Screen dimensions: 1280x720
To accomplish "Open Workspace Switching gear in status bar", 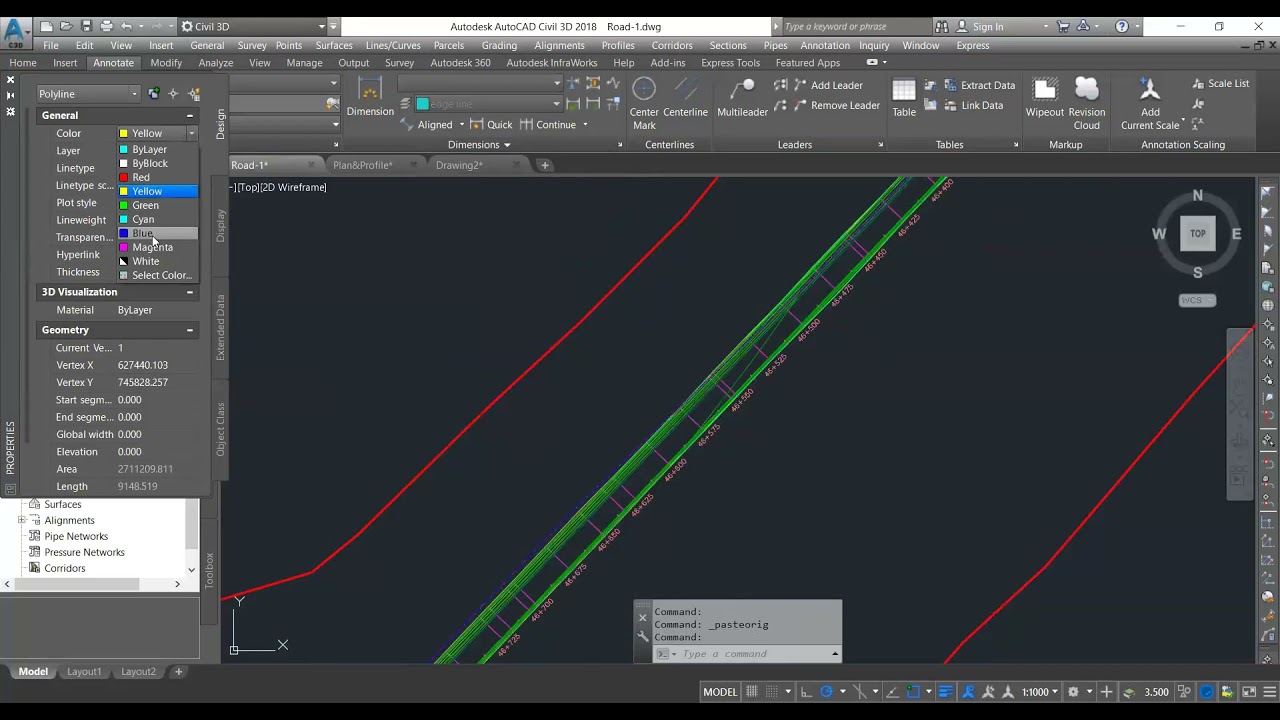I will click(x=1073, y=692).
